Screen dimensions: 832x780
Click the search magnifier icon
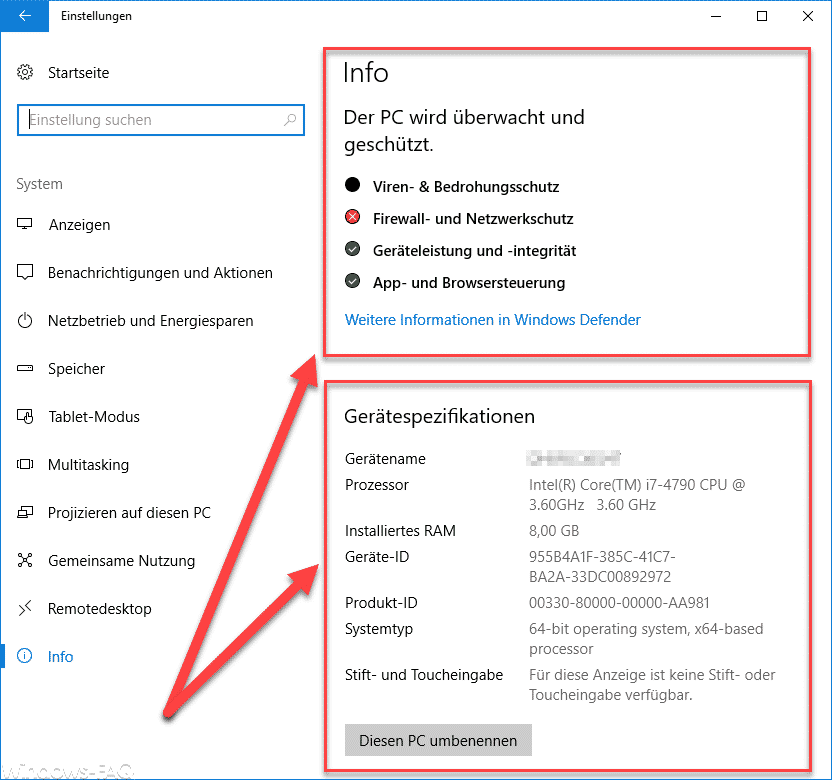coord(290,120)
